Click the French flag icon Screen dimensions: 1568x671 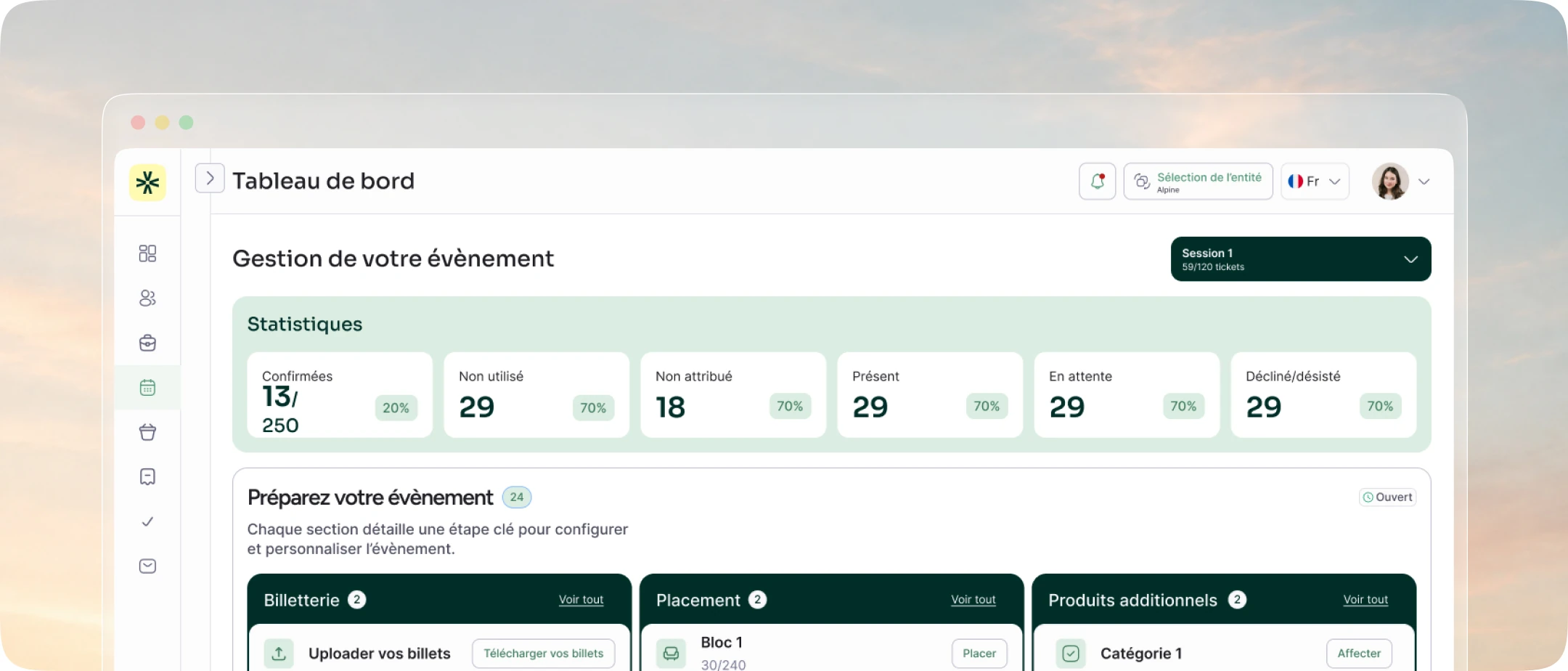(x=1296, y=182)
